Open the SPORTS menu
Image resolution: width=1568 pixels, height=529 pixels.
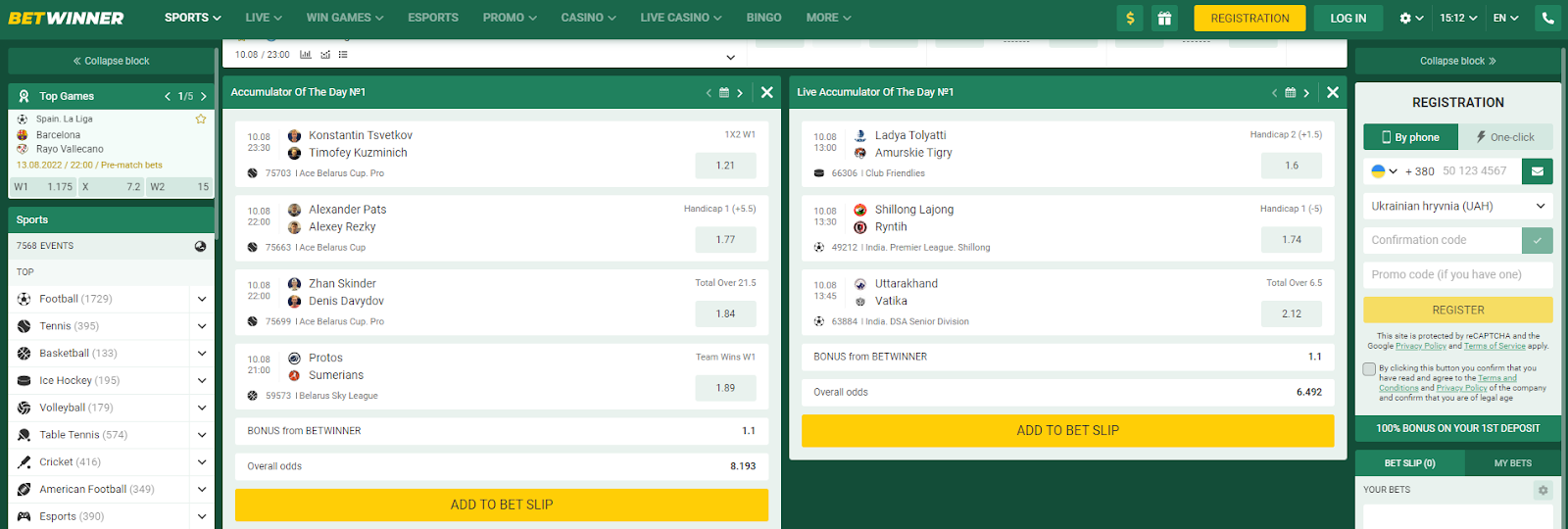coord(193,18)
